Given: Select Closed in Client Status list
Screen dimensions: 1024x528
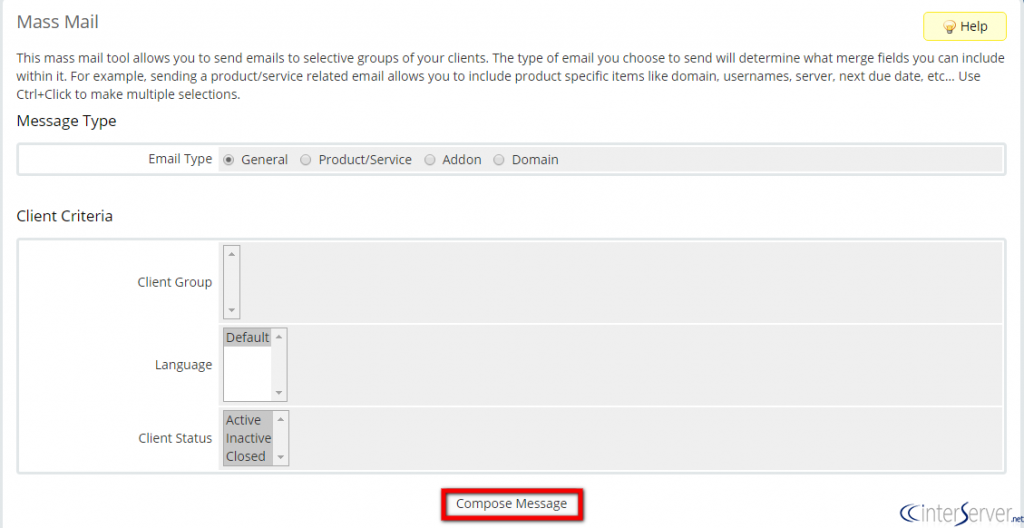Looking at the screenshot, I should click(x=248, y=456).
